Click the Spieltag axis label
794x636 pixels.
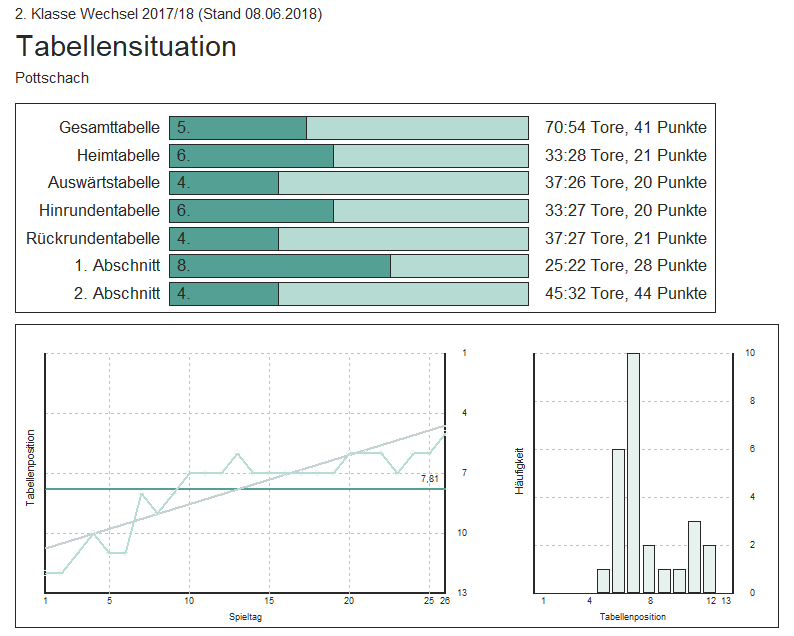245,618
